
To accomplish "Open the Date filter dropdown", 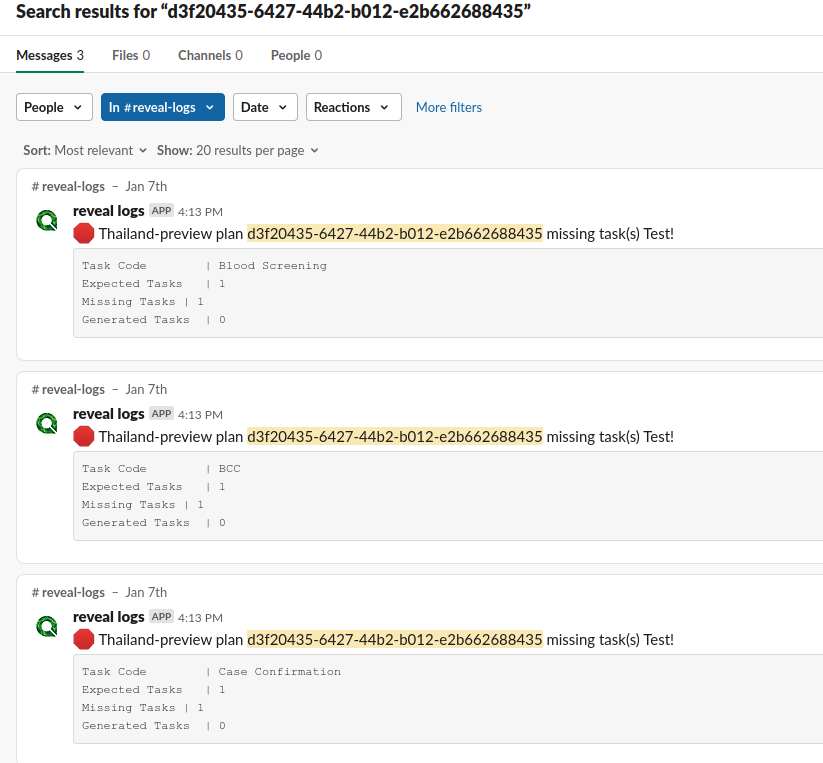I will click(x=265, y=107).
